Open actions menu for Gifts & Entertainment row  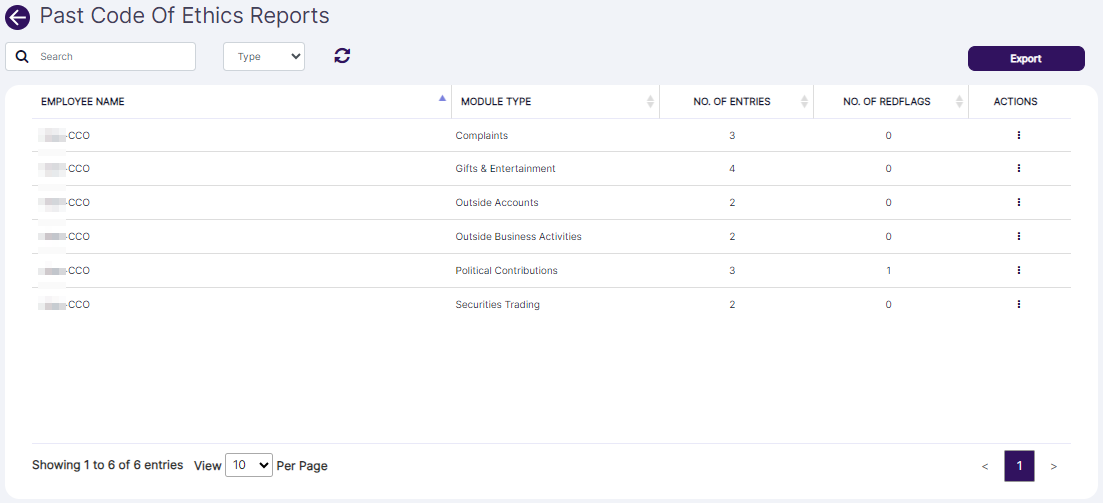[x=1018, y=169]
